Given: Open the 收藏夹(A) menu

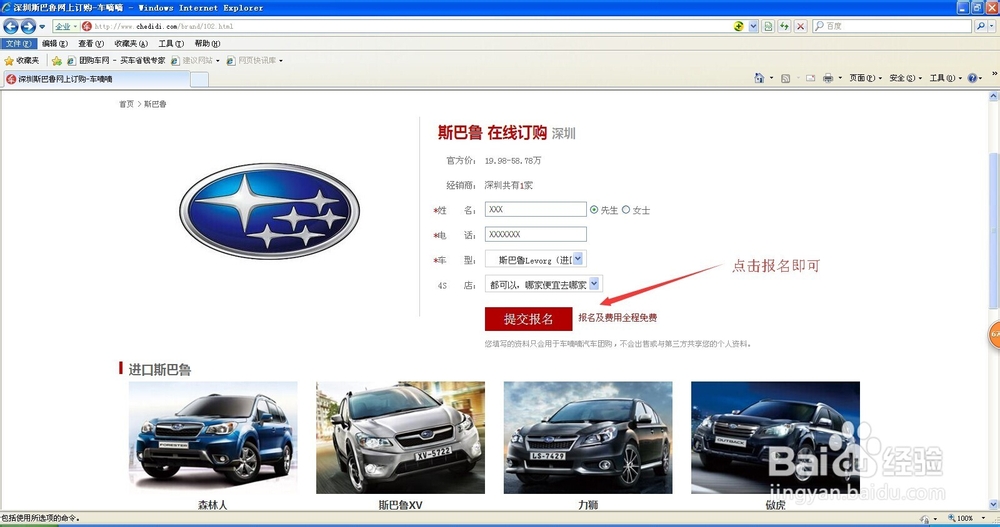Looking at the screenshot, I should pyautogui.click(x=131, y=43).
